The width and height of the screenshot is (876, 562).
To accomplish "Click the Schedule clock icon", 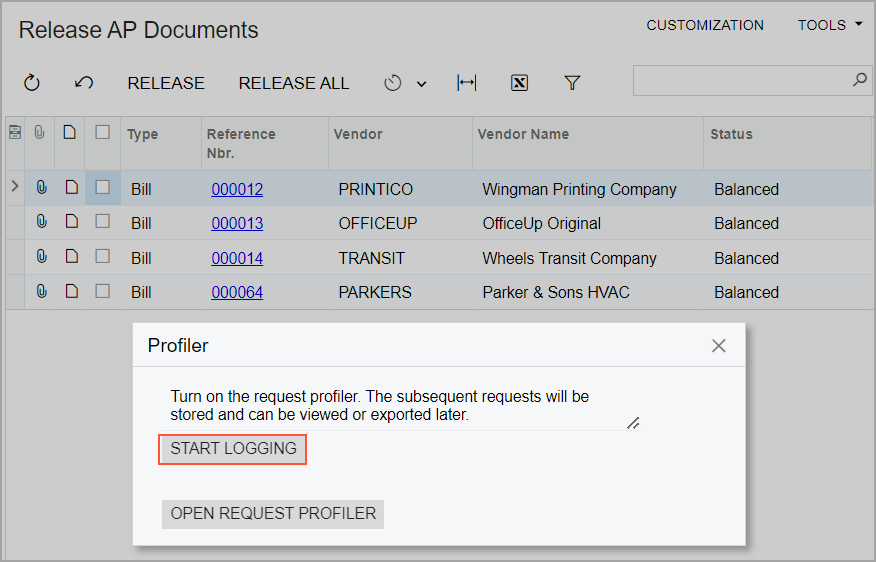I will [x=393, y=83].
